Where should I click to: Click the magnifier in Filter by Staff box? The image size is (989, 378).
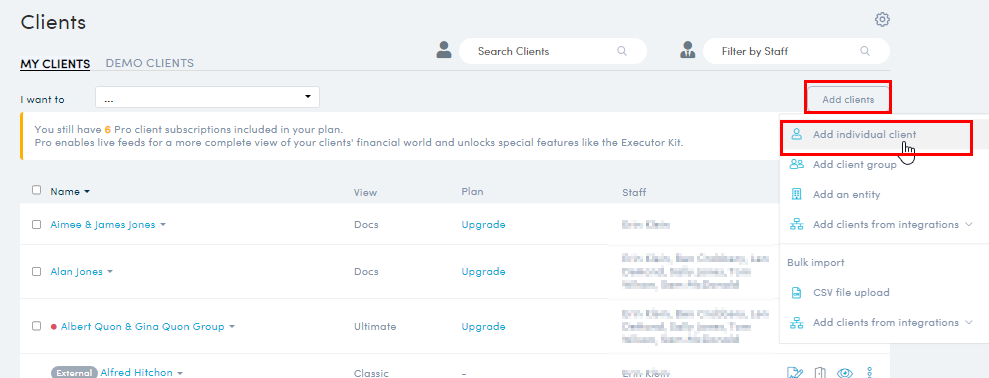[x=865, y=51]
